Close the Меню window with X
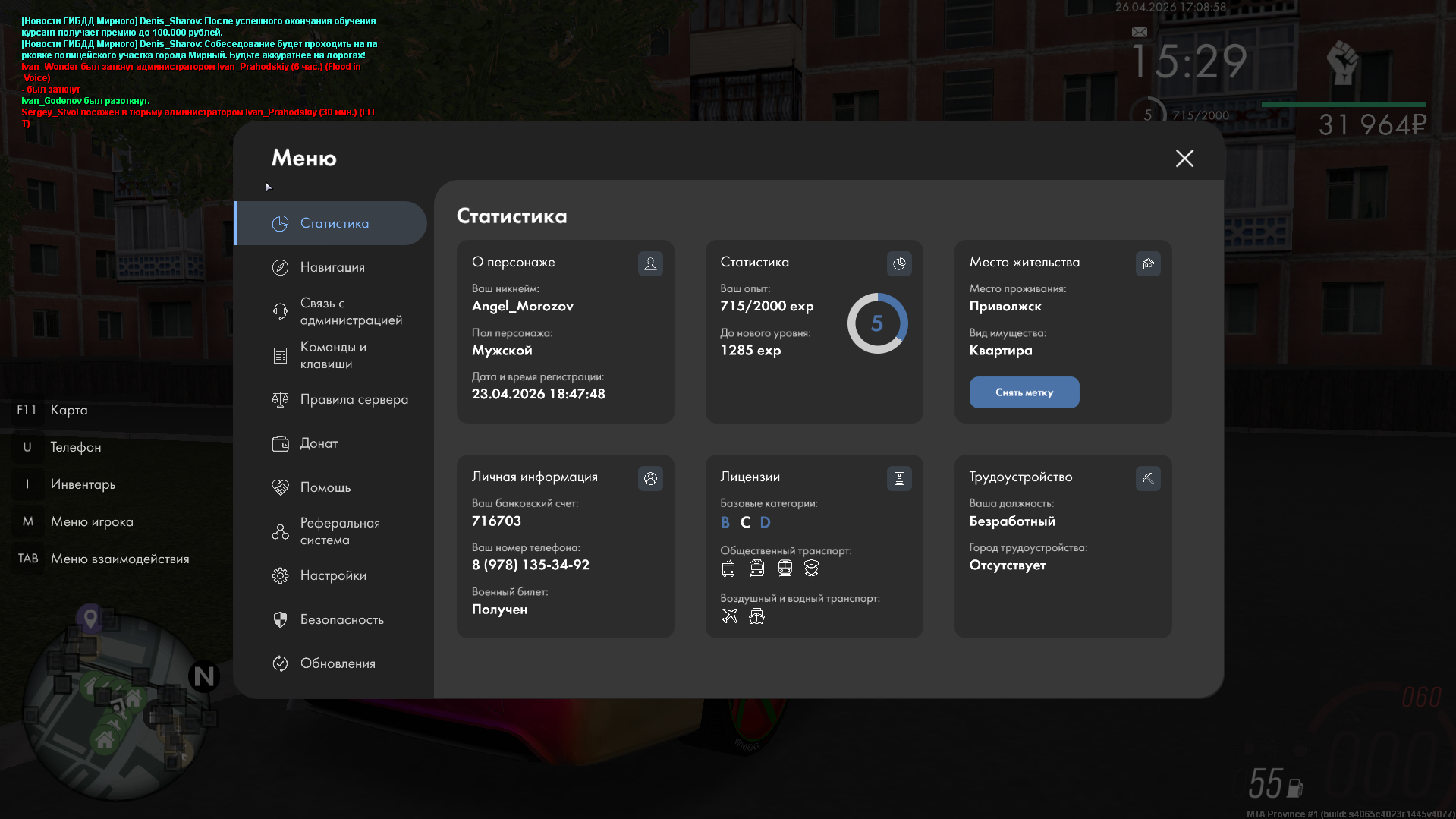The image size is (1456, 819). click(1184, 158)
